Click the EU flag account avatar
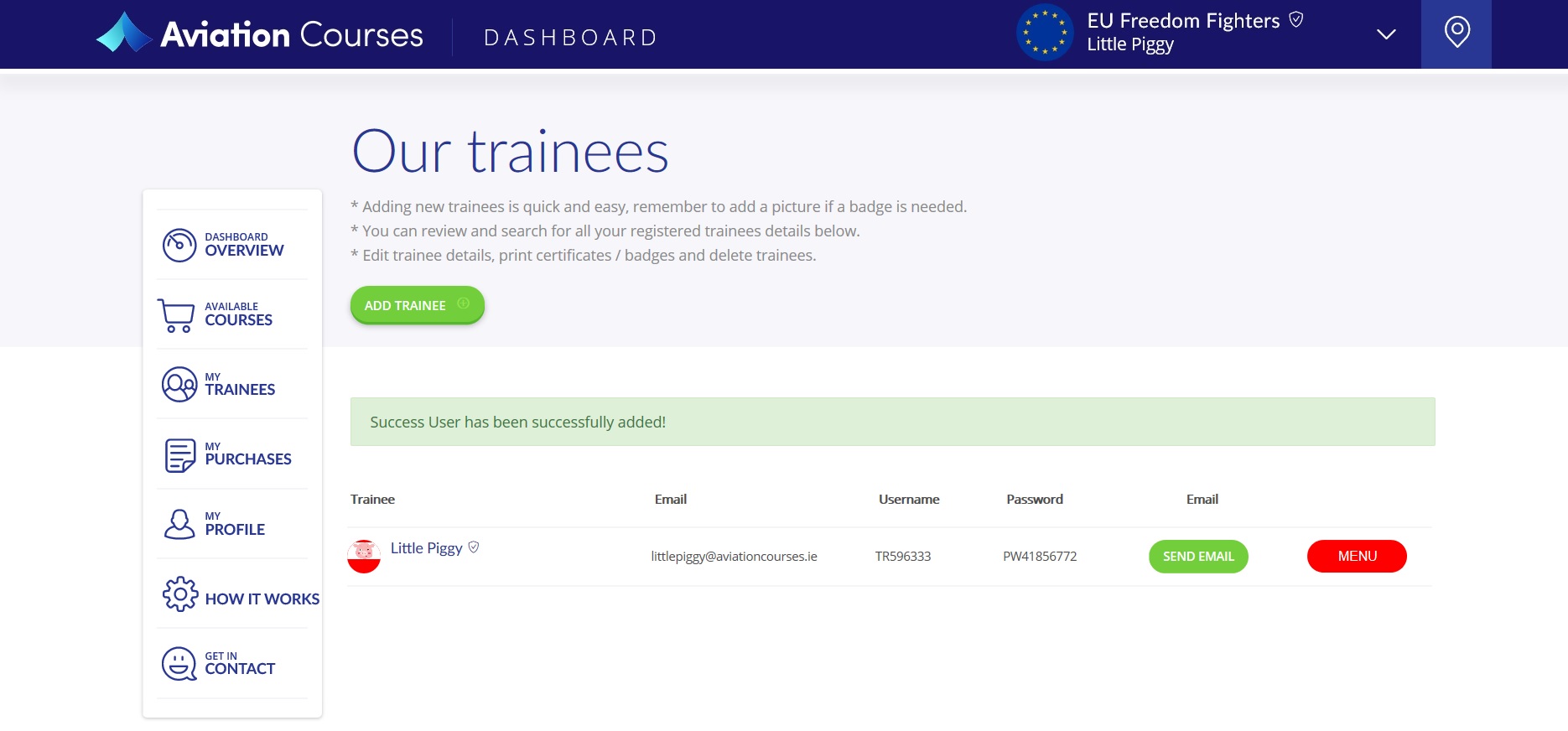This screenshot has width=1568, height=731. pos(1044,34)
